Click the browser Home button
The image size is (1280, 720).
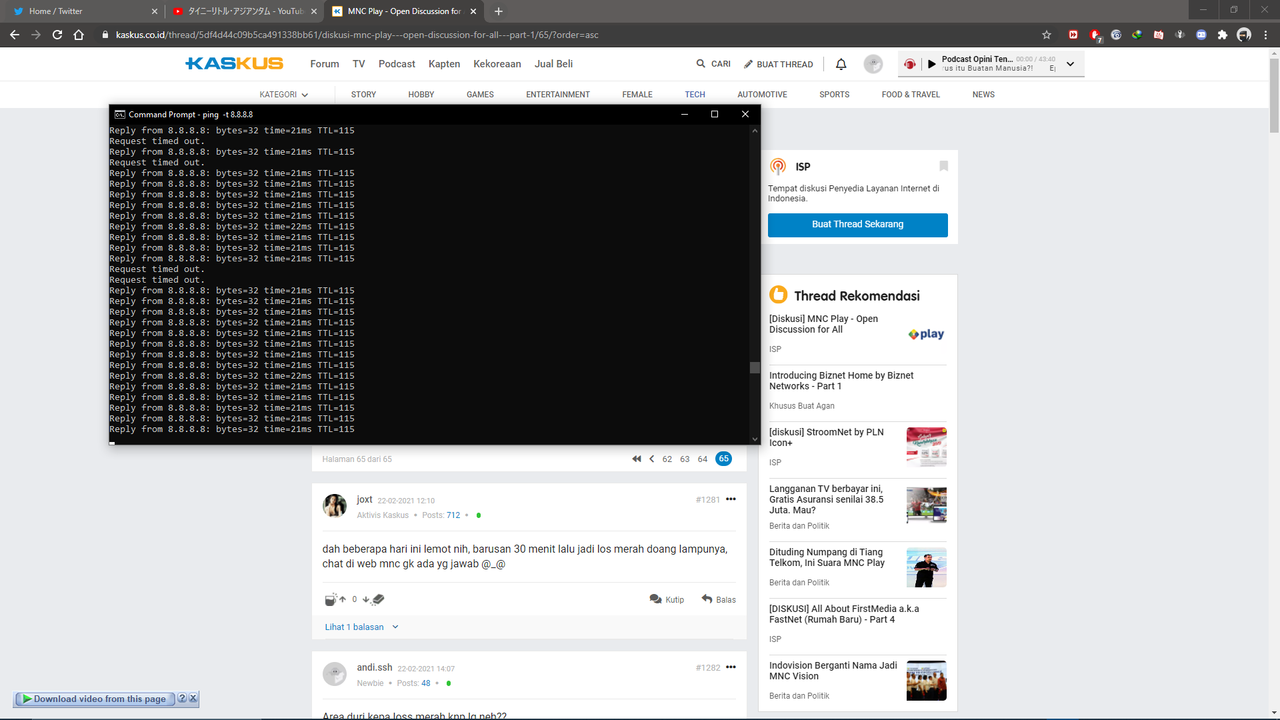click(80, 34)
